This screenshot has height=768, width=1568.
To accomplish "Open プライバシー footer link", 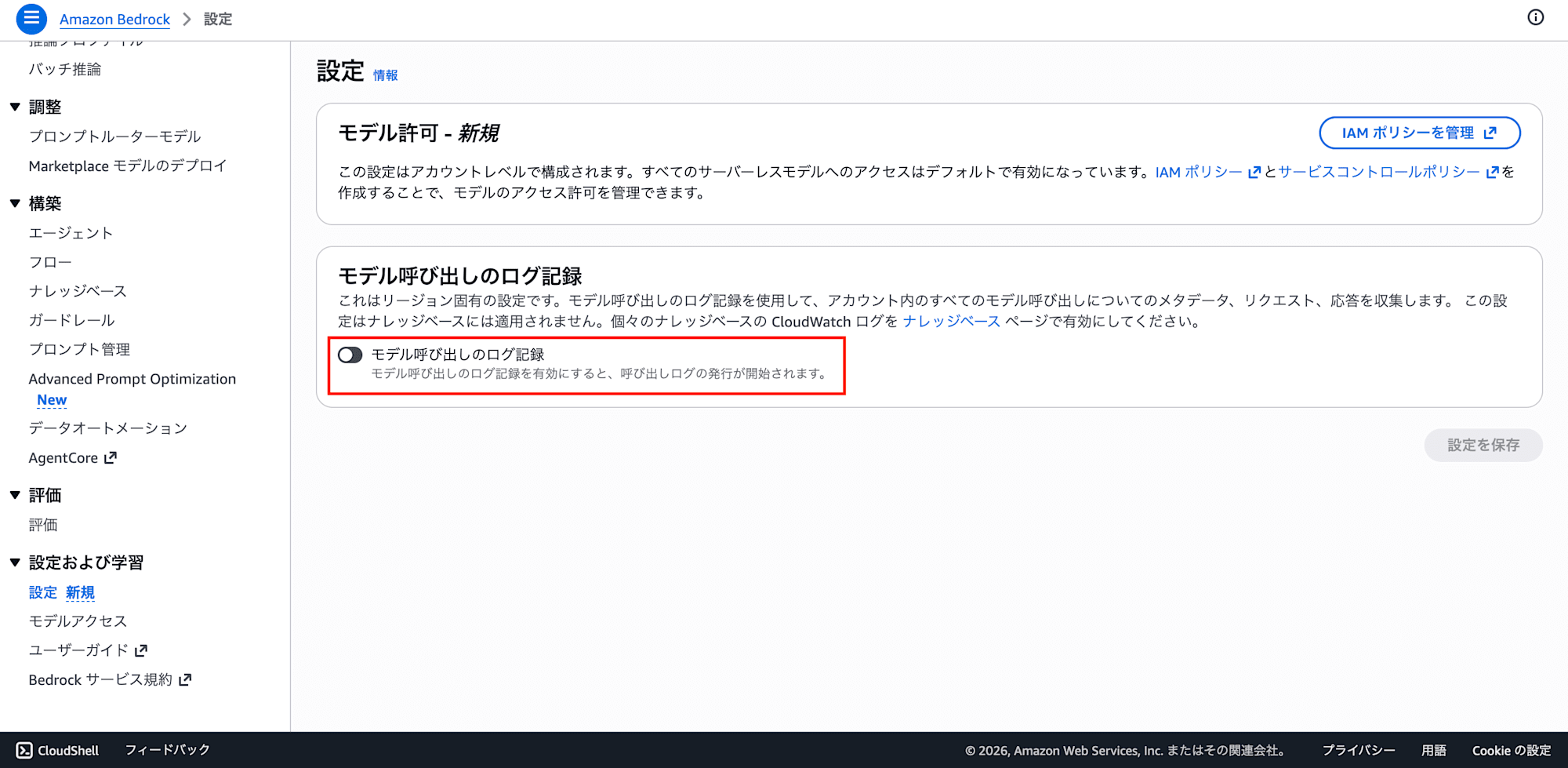I will [1359, 750].
